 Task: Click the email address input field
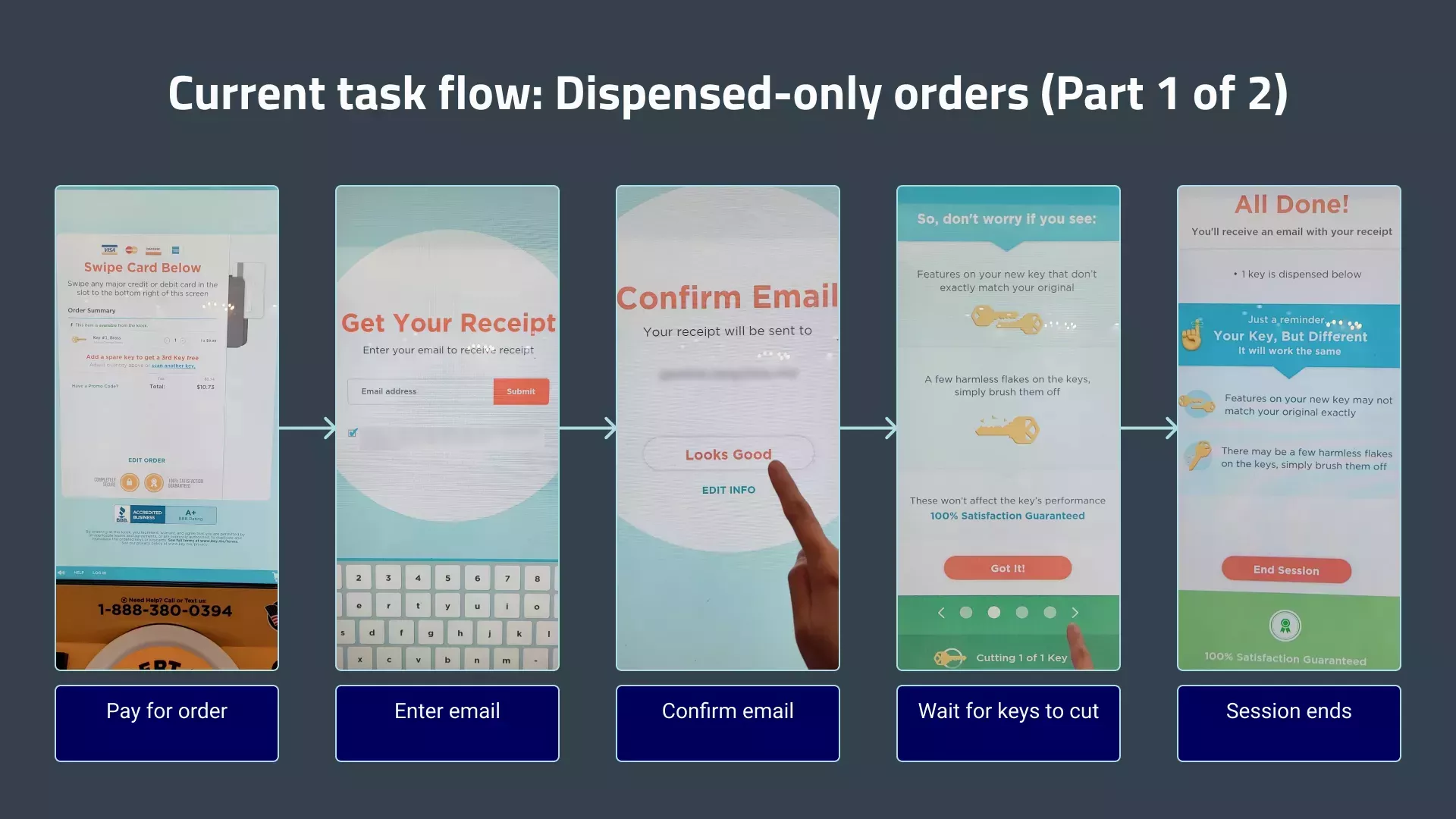click(x=420, y=390)
